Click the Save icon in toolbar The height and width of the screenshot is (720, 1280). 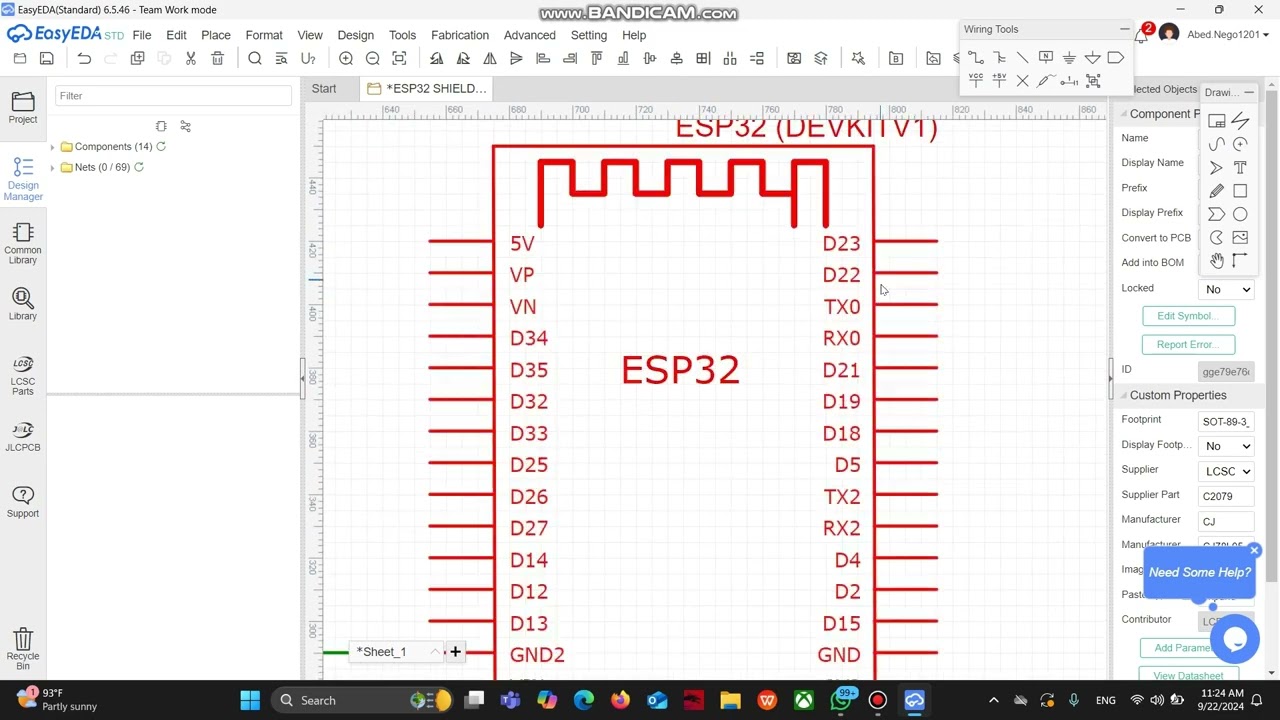tap(46, 59)
